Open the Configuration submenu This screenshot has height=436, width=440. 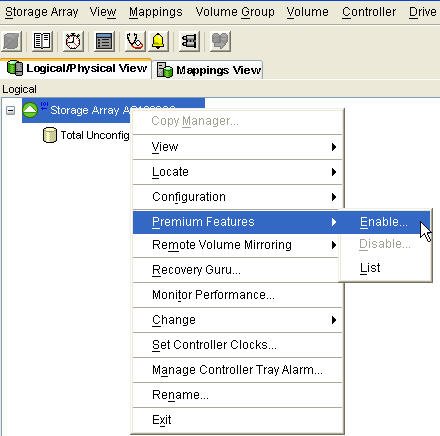[238, 197]
